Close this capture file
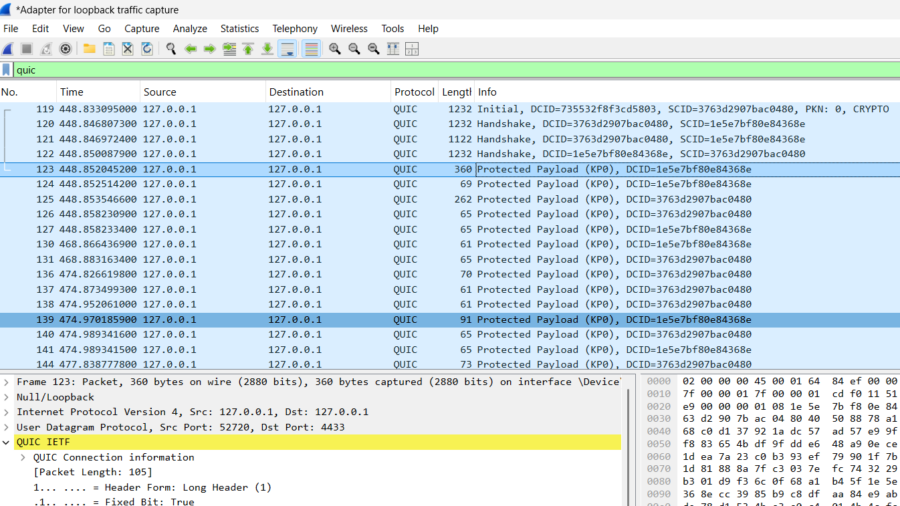 pos(127,49)
